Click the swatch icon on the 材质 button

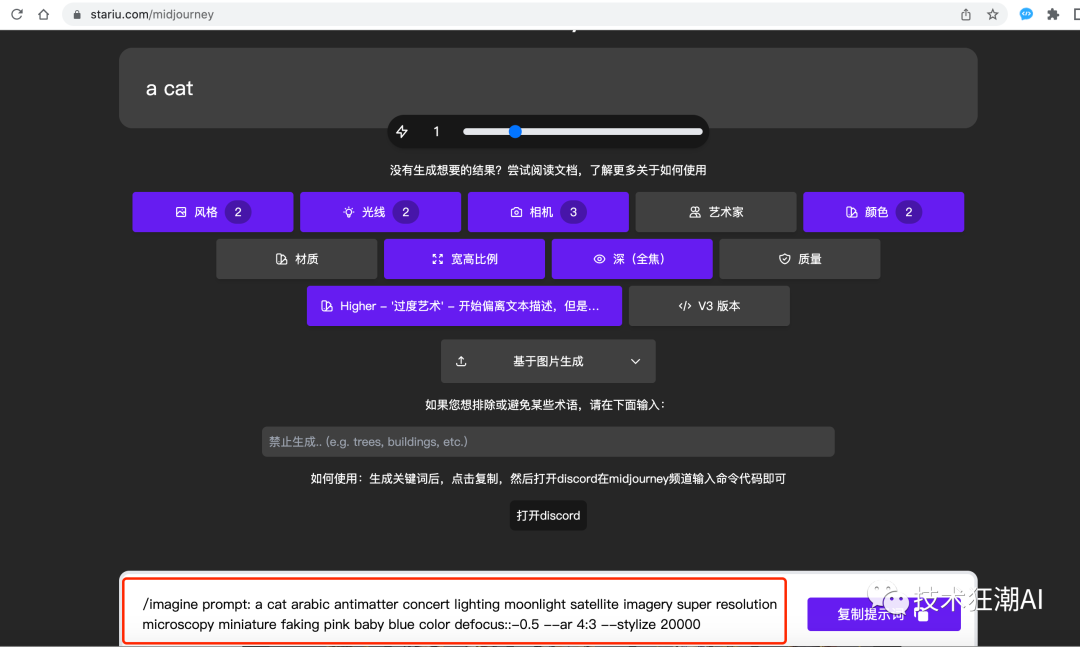(x=281, y=259)
